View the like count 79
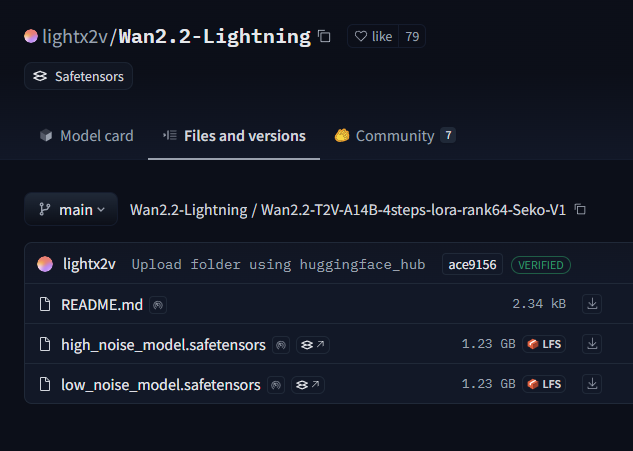The width and height of the screenshot is (633, 451). click(412, 36)
